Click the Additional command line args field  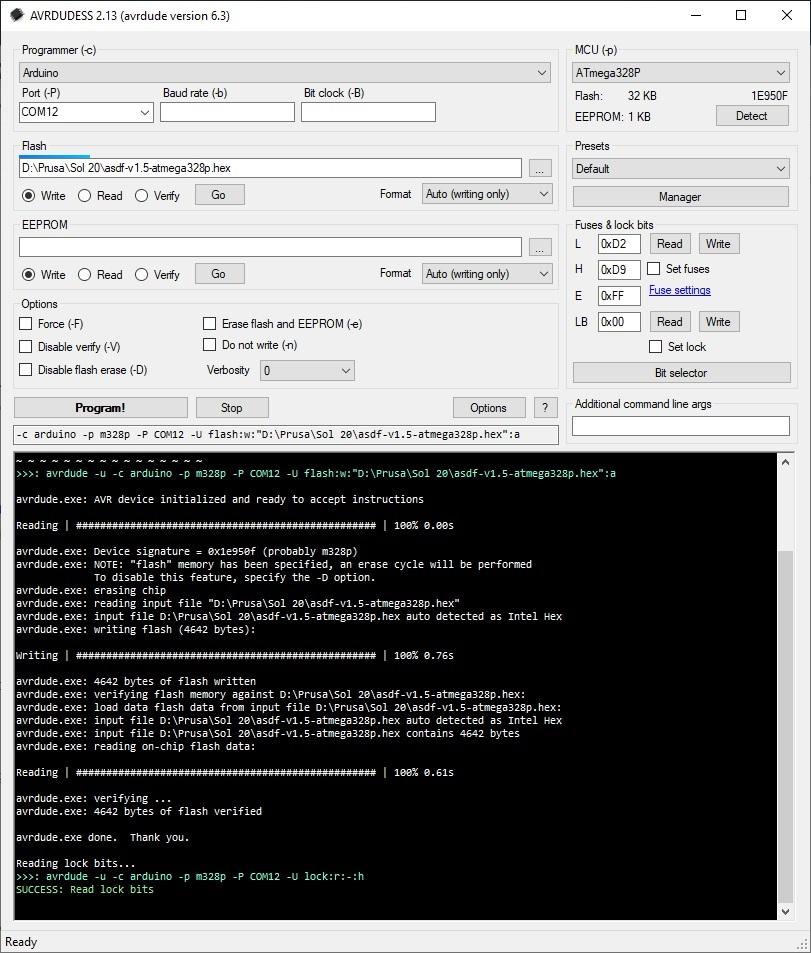(x=681, y=427)
